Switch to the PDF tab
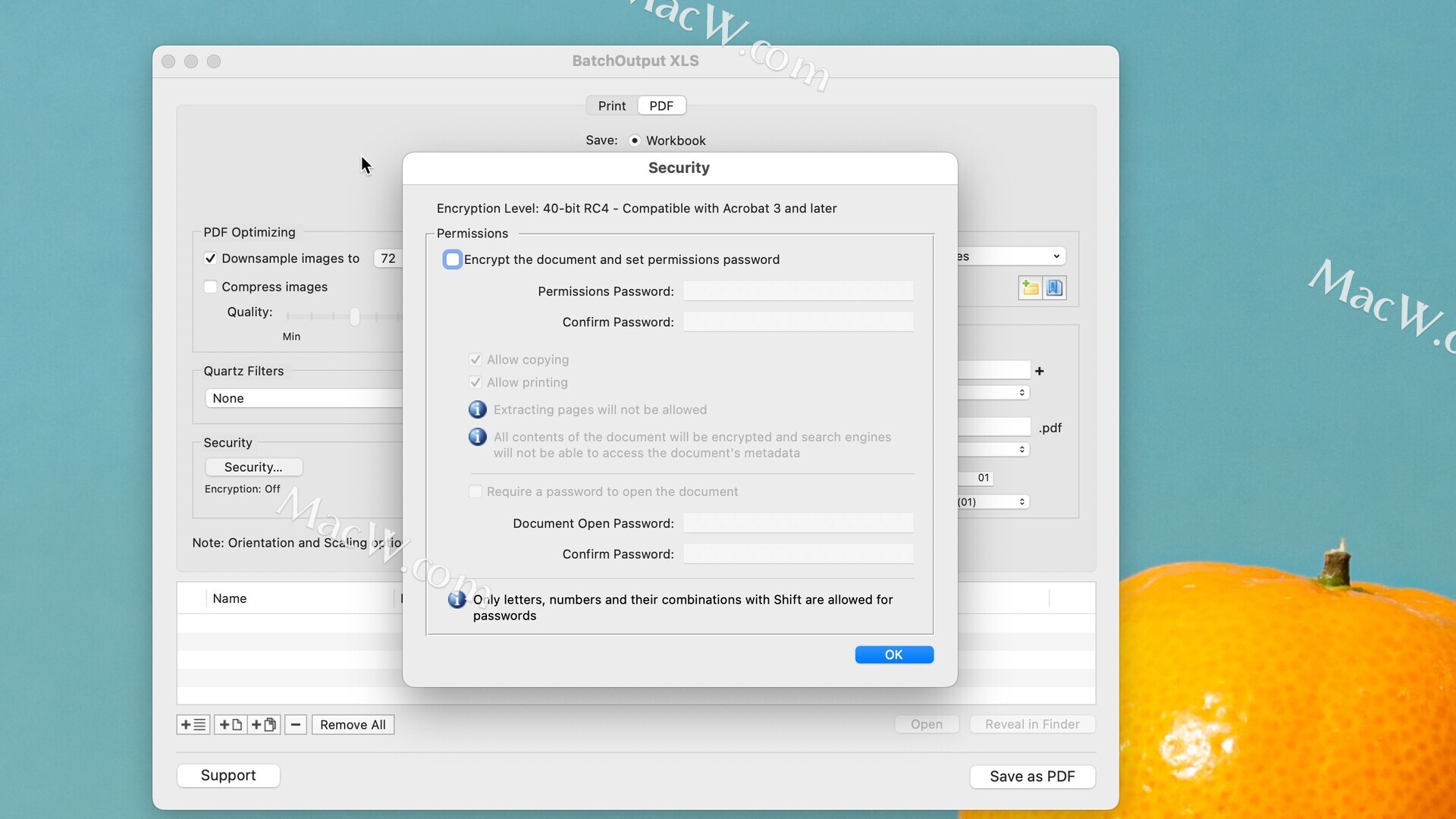1456x819 pixels. pyautogui.click(x=661, y=105)
